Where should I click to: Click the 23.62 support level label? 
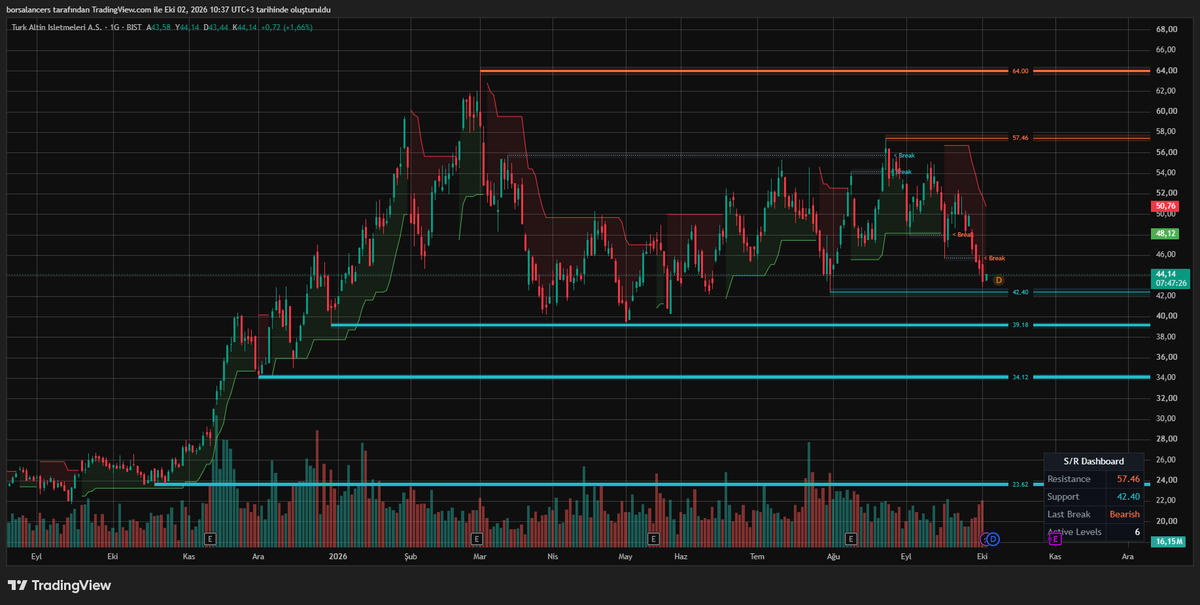(1020, 484)
